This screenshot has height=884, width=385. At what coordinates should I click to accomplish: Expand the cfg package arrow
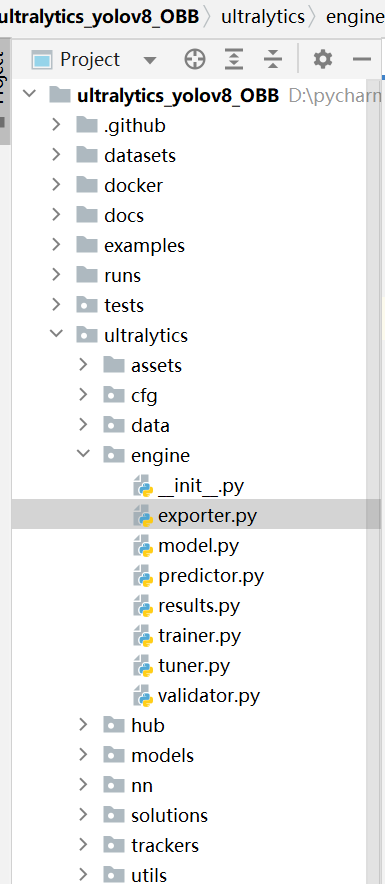pos(83,396)
